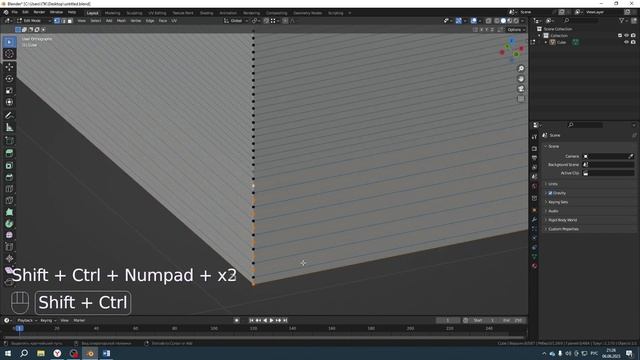Open the Material properties tab icon
The width and height of the screenshot is (640, 360).
coord(534,266)
